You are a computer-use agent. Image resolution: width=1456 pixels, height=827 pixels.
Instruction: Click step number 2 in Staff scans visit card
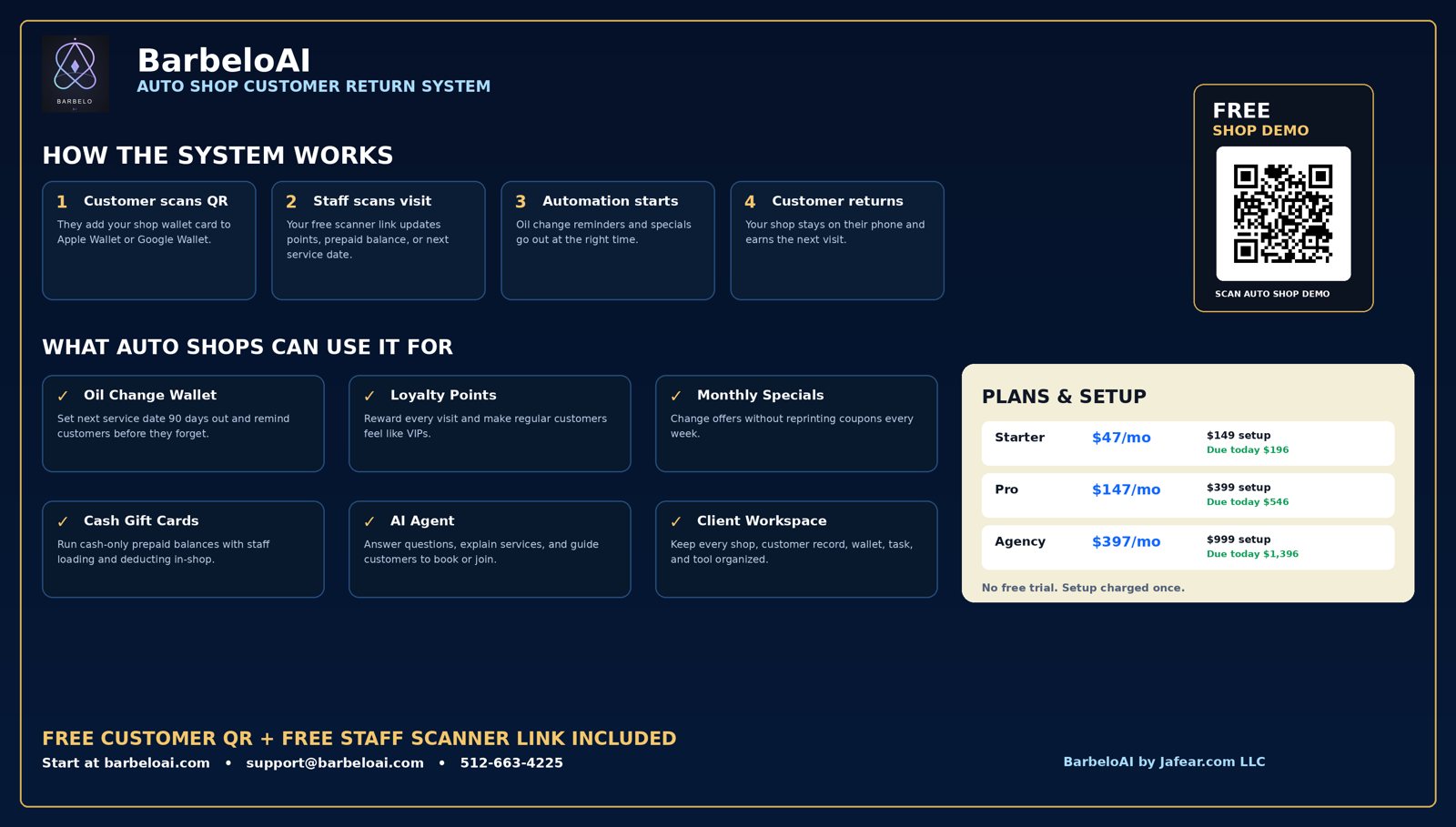click(291, 202)
